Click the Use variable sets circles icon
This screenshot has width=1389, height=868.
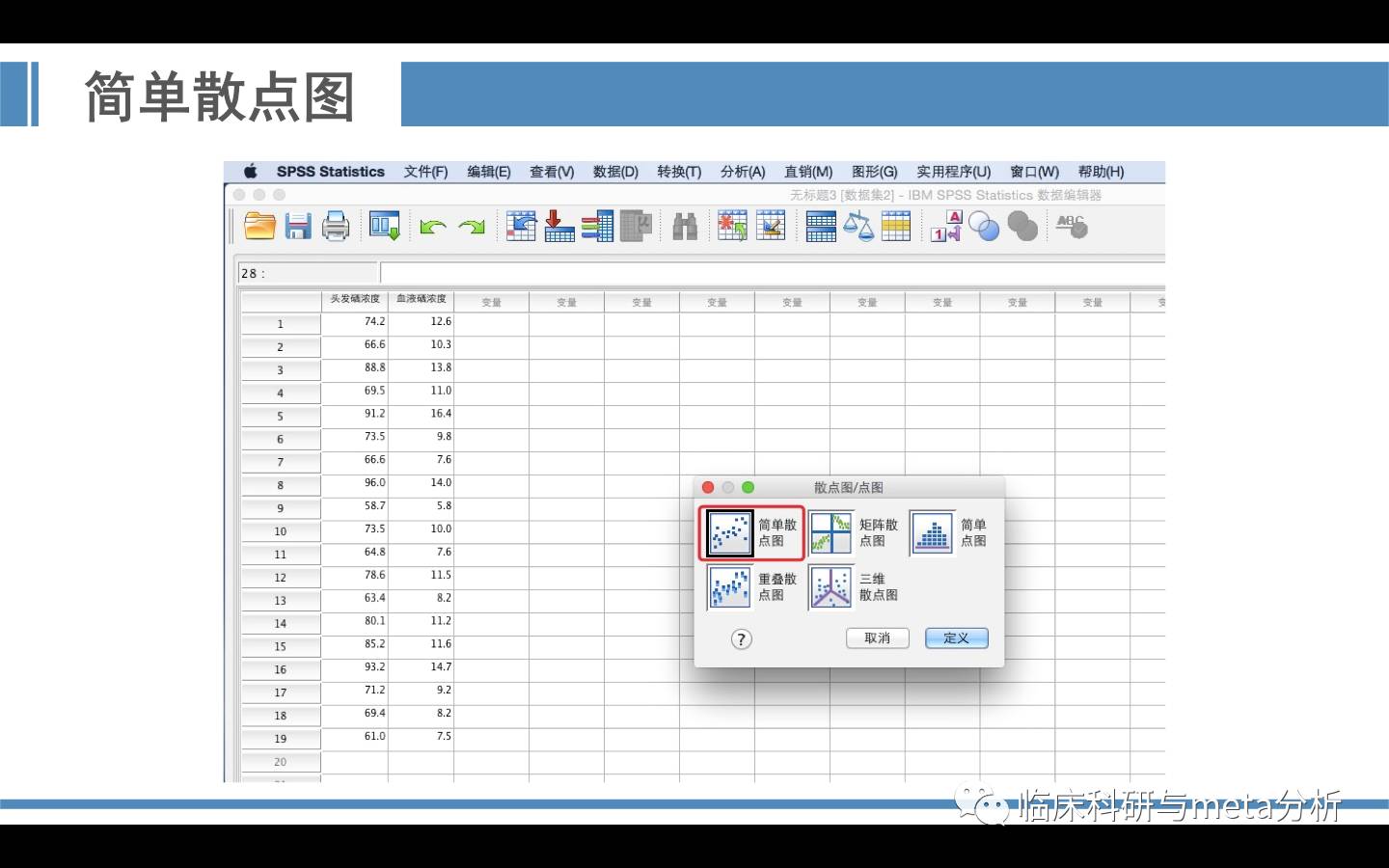tap(984, 227)
